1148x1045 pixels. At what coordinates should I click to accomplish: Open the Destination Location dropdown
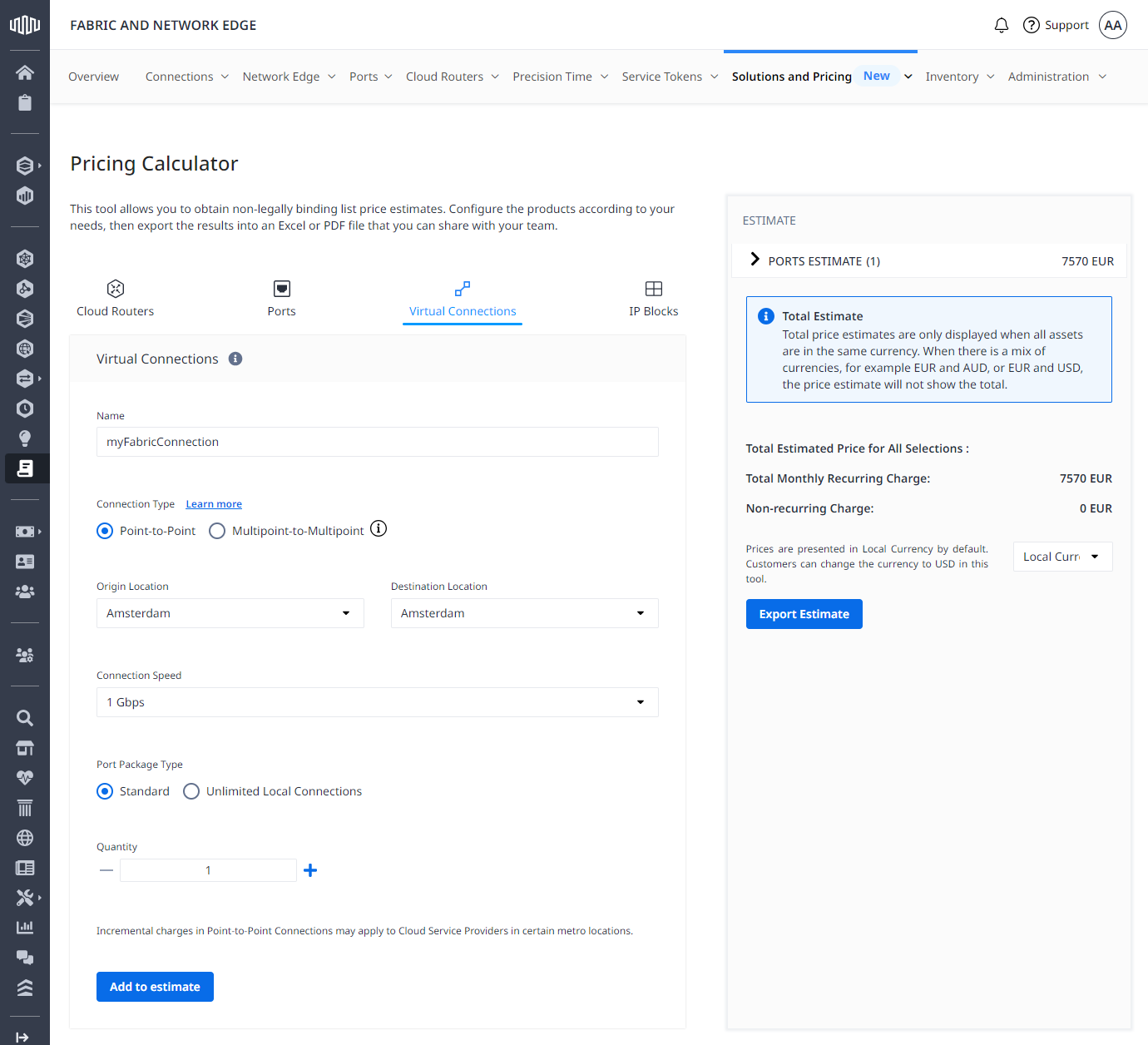click(525, 613)
